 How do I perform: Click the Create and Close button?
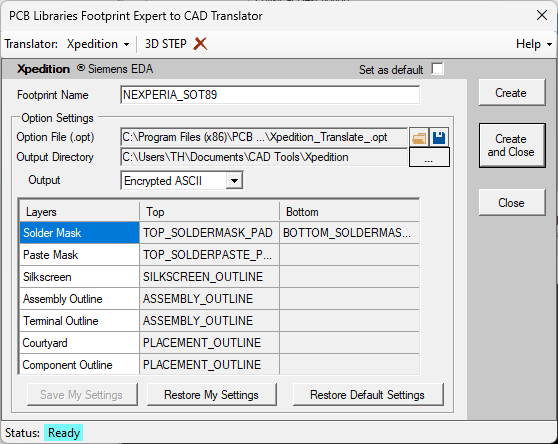point(512,145)
